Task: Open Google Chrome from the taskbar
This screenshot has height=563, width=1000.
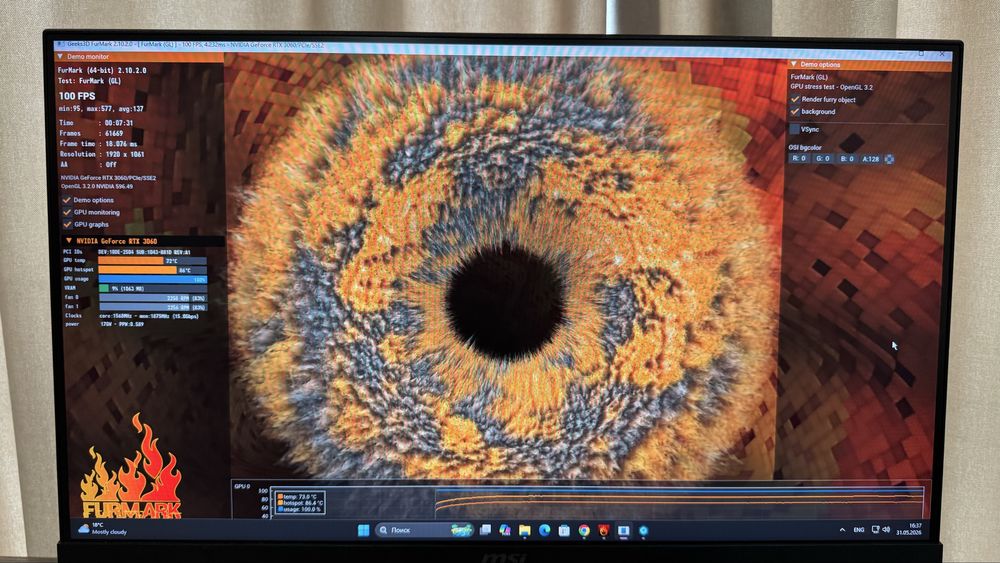Action: pos(584,530)
